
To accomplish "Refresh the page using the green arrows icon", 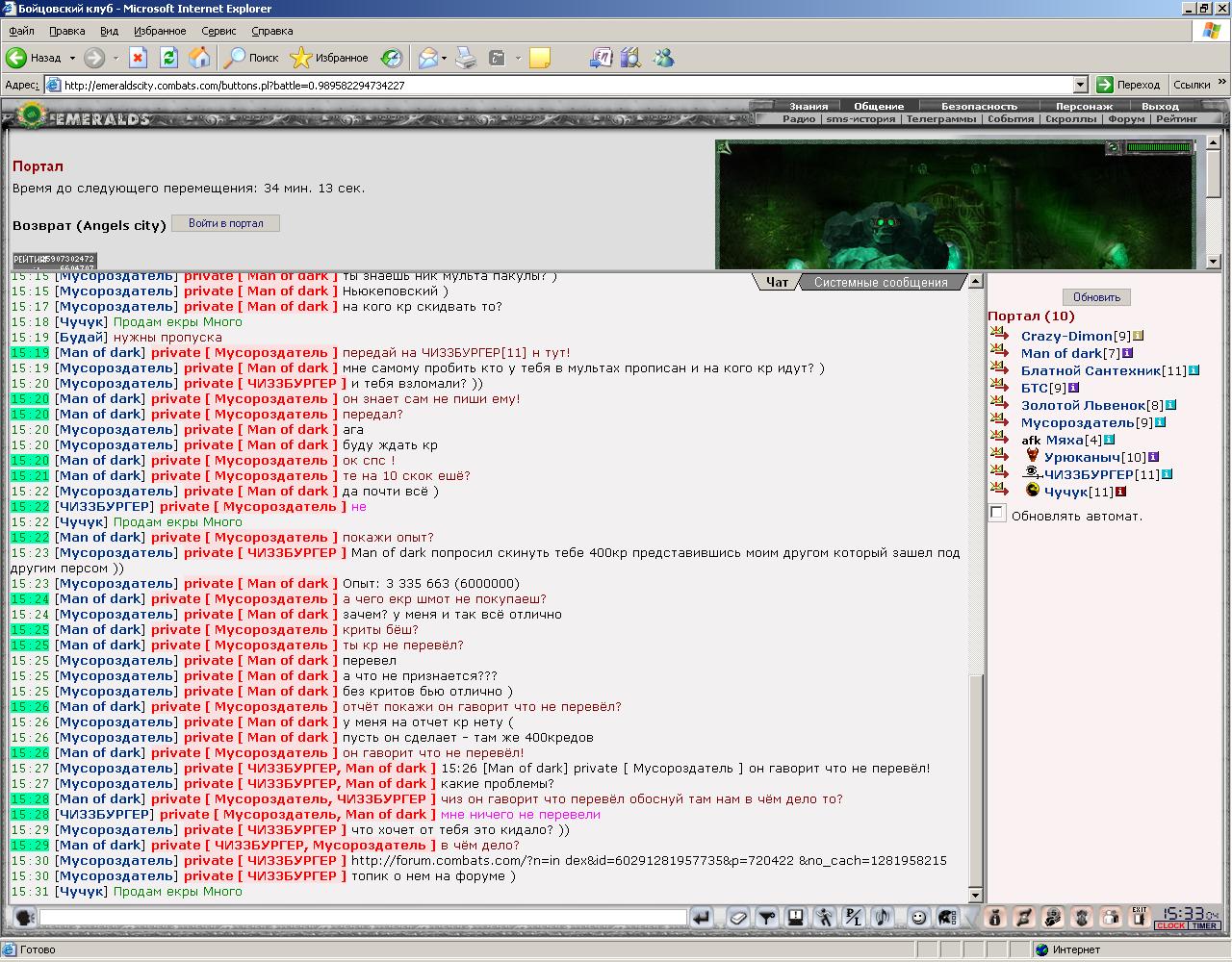I will pyautogui.click(x=169, y=58).
